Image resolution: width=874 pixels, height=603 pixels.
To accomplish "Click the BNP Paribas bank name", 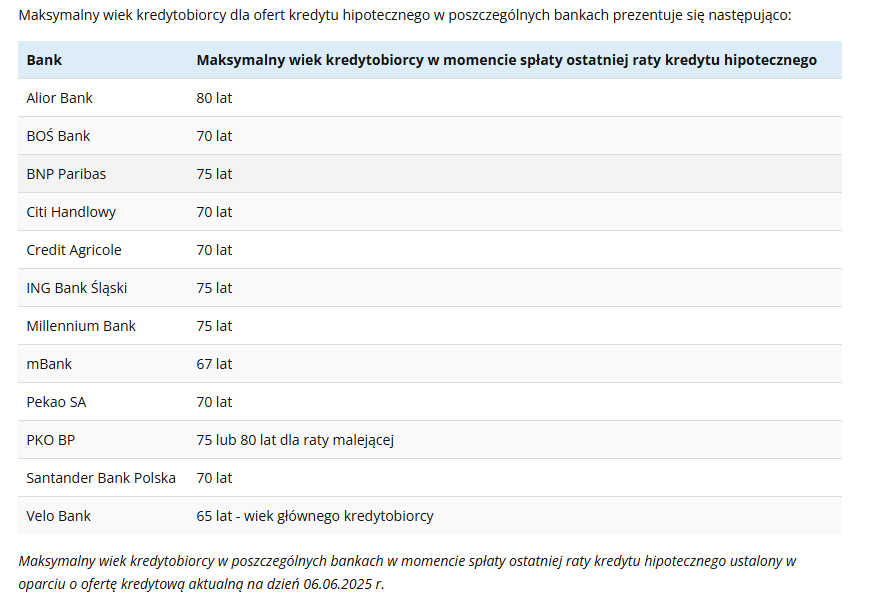I will [66, 174].
